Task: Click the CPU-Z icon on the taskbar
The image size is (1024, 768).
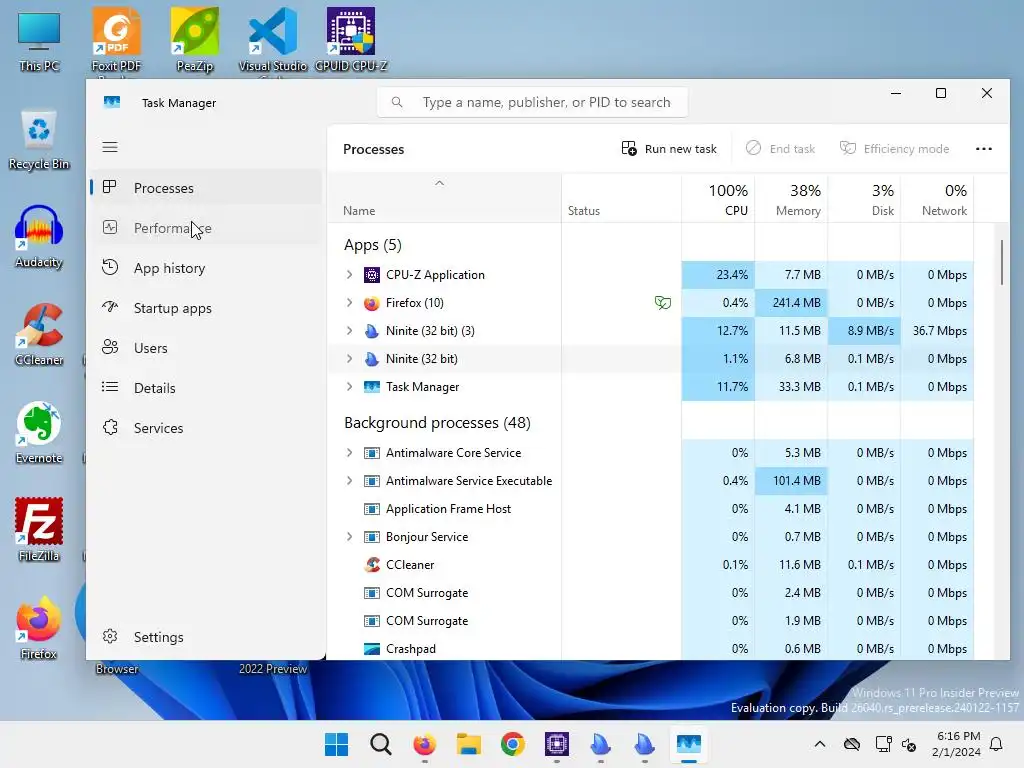Action: [556, 744]
